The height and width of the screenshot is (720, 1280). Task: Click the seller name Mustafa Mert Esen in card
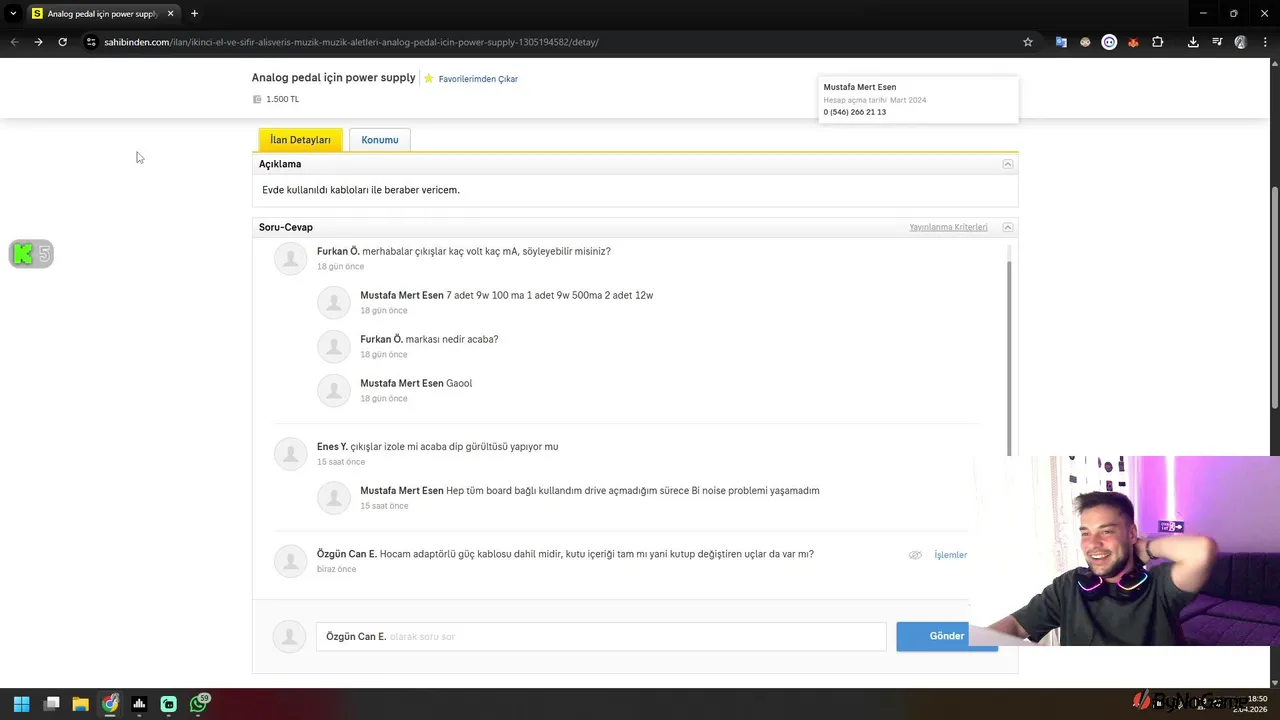click(x=860, y=87)
